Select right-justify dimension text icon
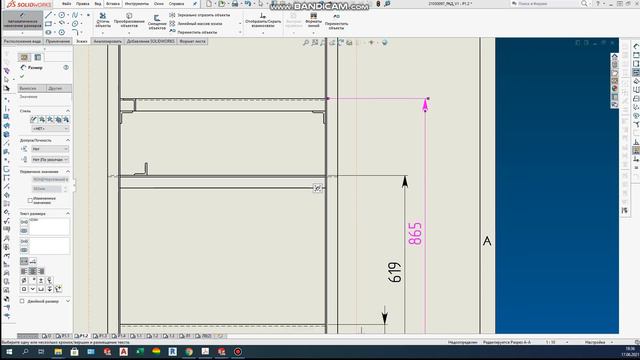640x360 pixels. [x=41, y=271]
